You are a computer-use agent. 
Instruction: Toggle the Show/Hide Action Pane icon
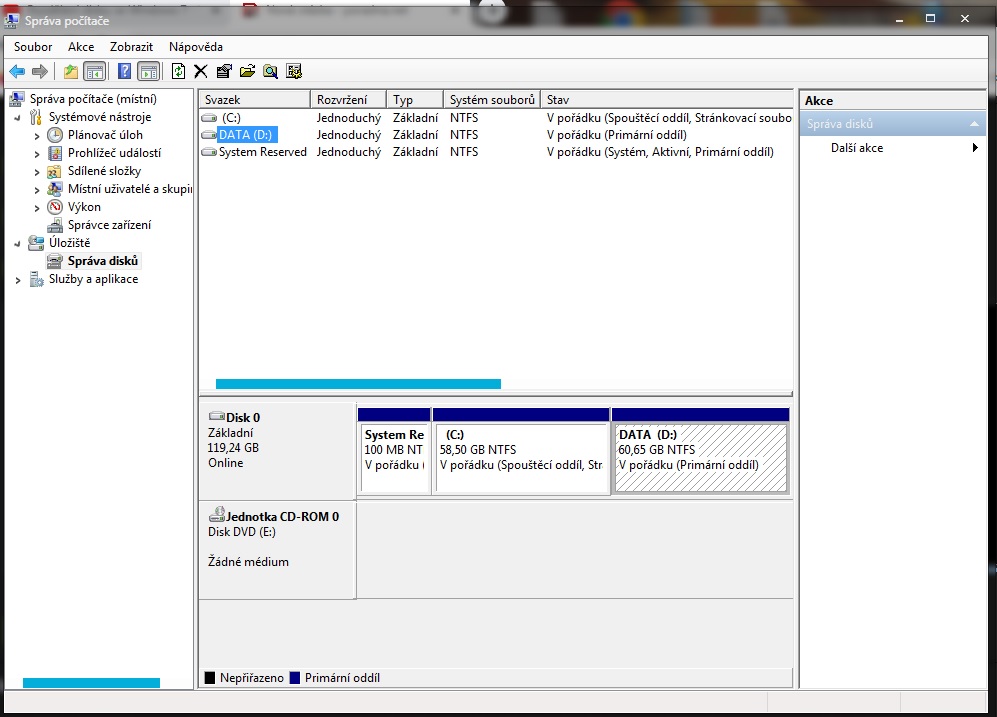tap(149, 71)
